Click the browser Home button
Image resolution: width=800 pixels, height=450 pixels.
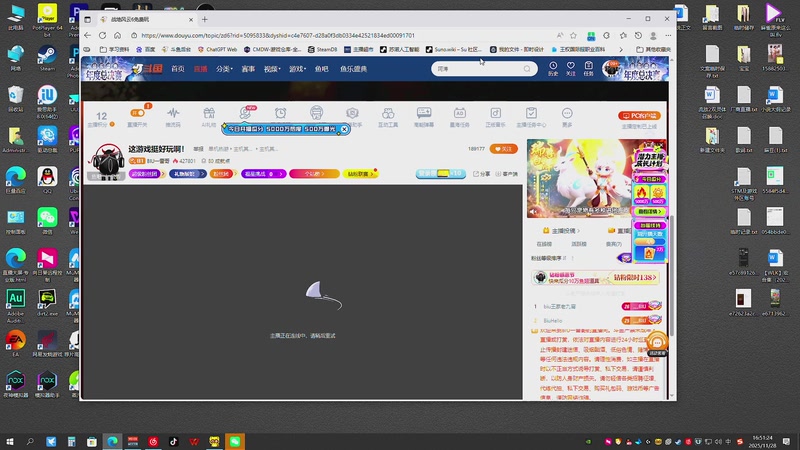click(x=117, y=35)
